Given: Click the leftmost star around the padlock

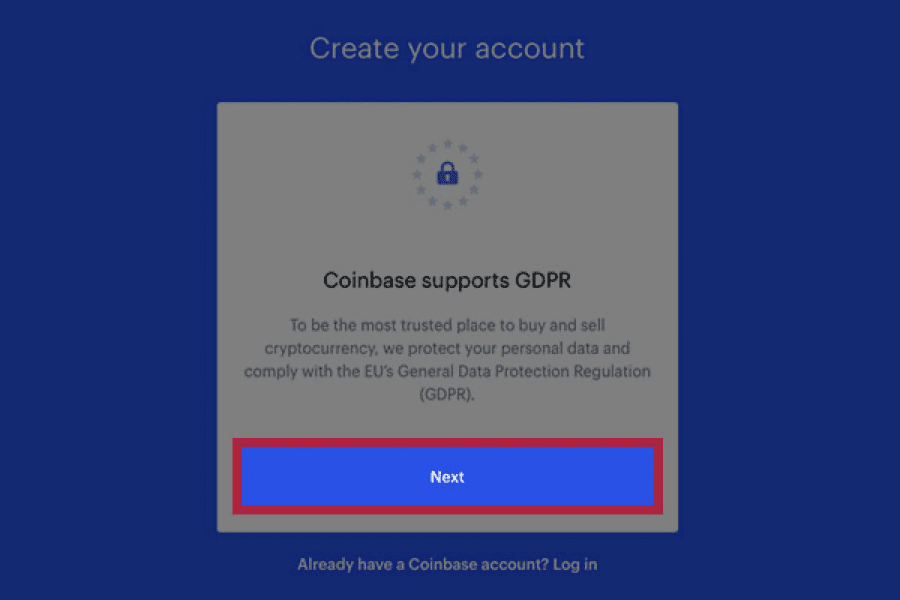Looking at the screenshot, I should click(417, 174).
